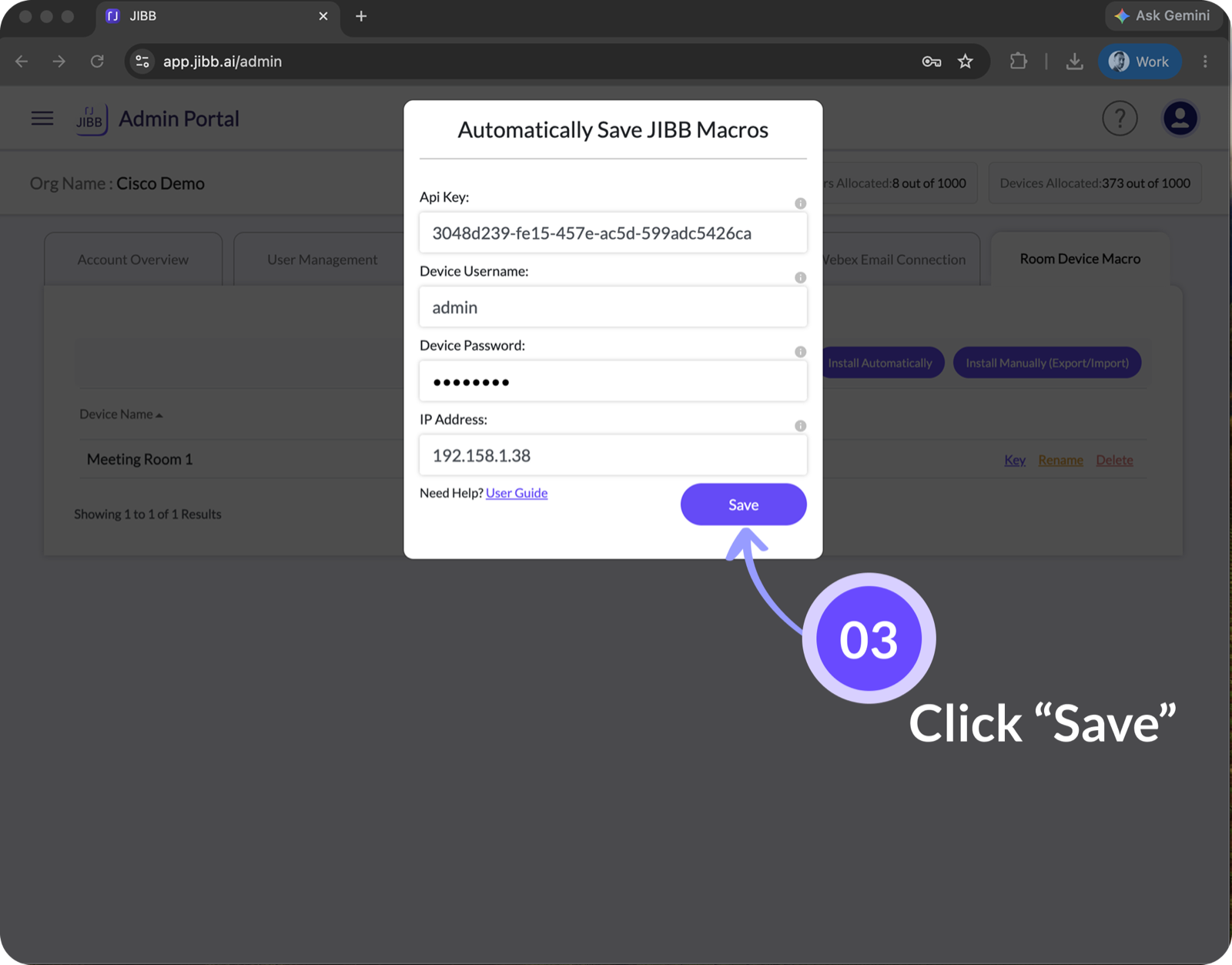1232x965 pixels.
Task: Click the Device Username field
Action: coord(613,307)
